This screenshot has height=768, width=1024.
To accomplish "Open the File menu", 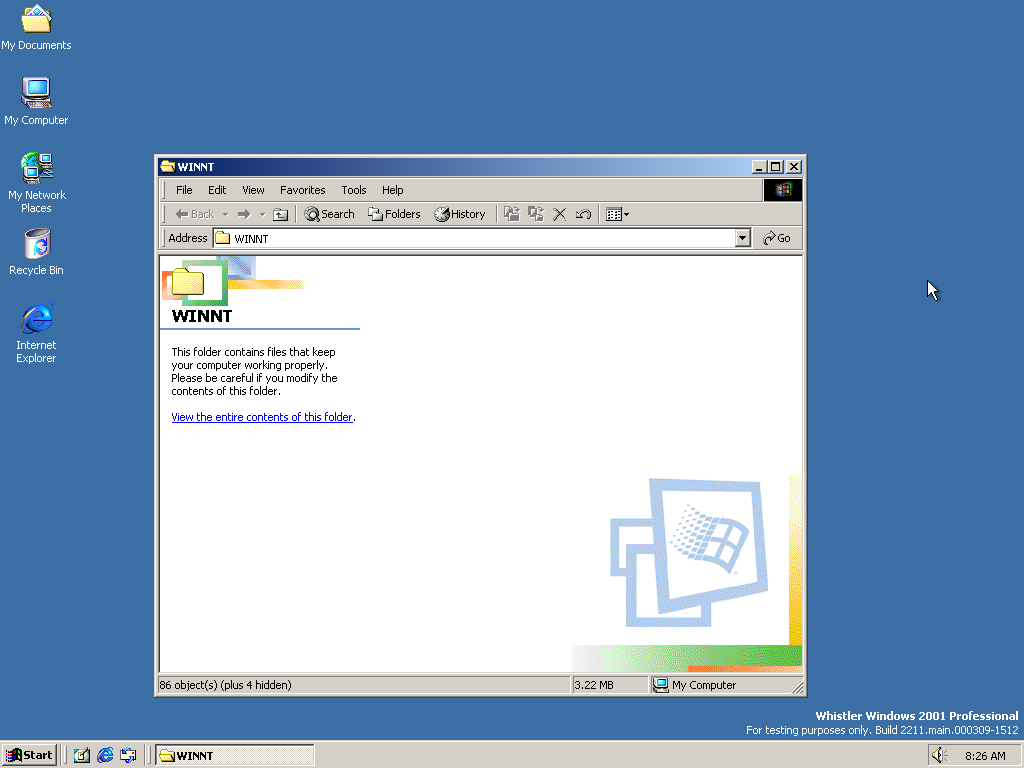I will point(184,190).
